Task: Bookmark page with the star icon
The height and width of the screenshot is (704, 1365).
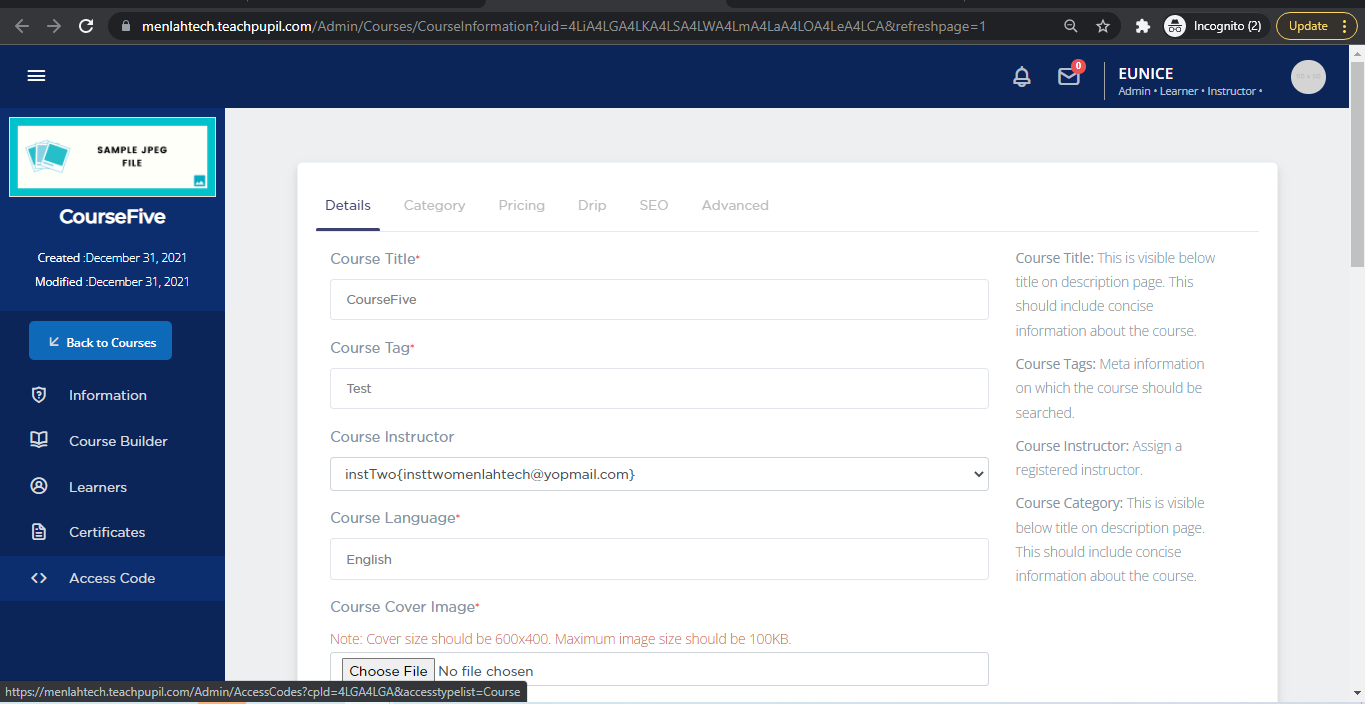Action: [1103, 26]
